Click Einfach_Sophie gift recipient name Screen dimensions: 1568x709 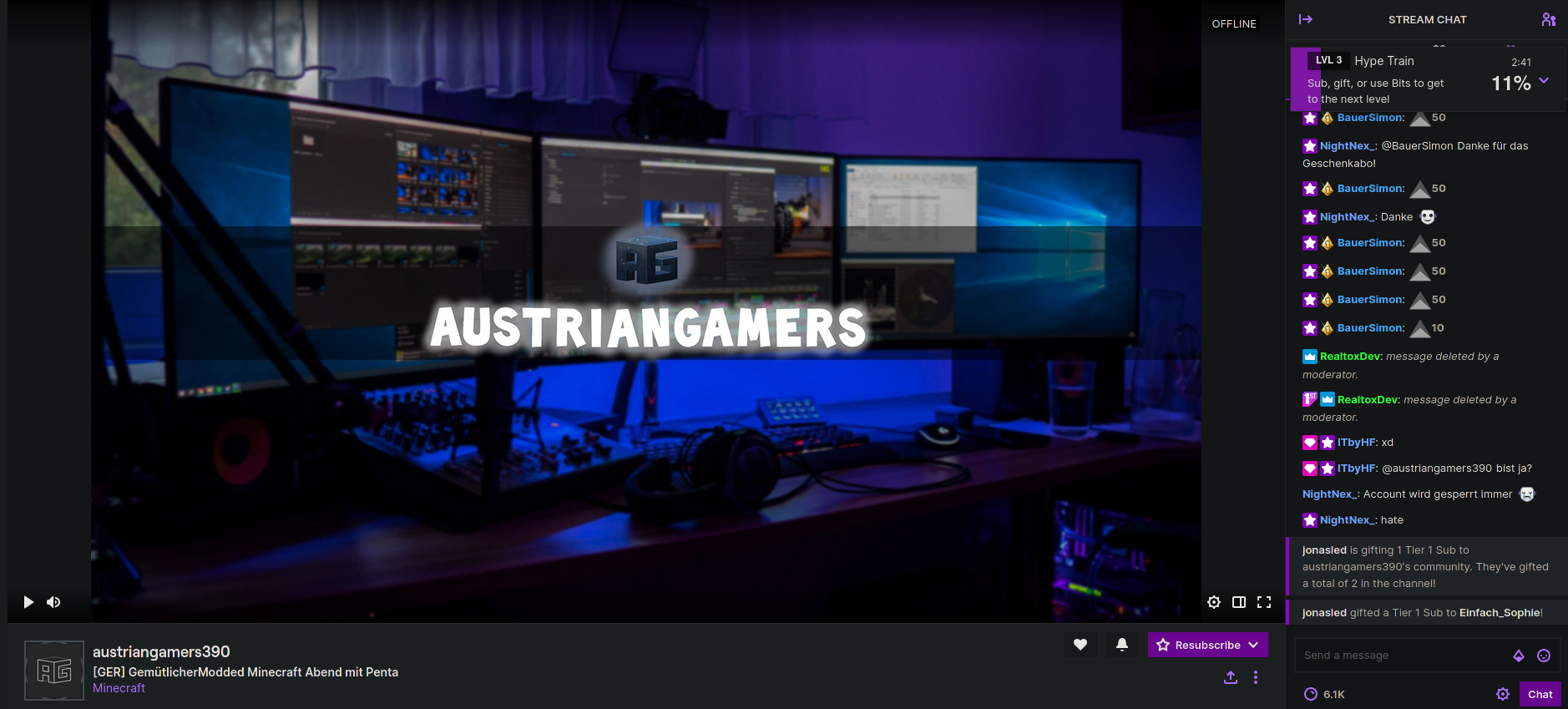click(x=1500, y=613)
